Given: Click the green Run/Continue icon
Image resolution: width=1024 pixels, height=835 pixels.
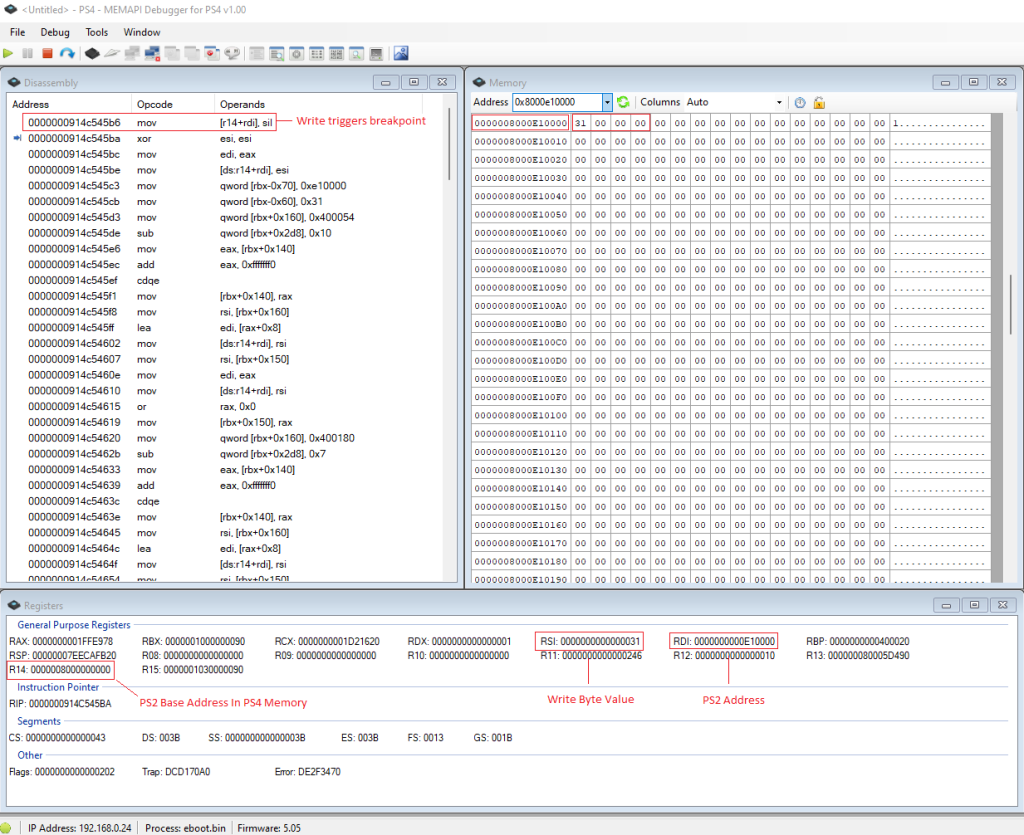Looking at the screenshot, I should (x=9, y=53).
